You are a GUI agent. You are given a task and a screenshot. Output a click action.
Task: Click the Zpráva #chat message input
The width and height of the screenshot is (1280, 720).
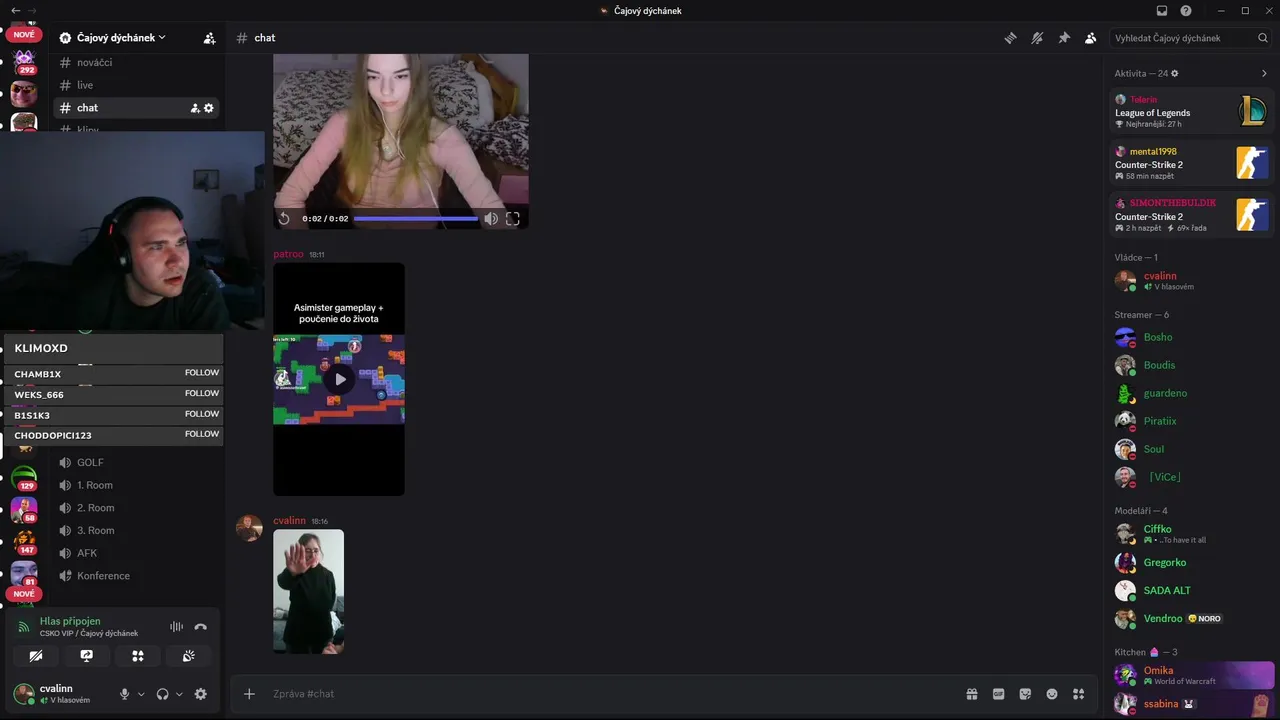tap(610, 694)
